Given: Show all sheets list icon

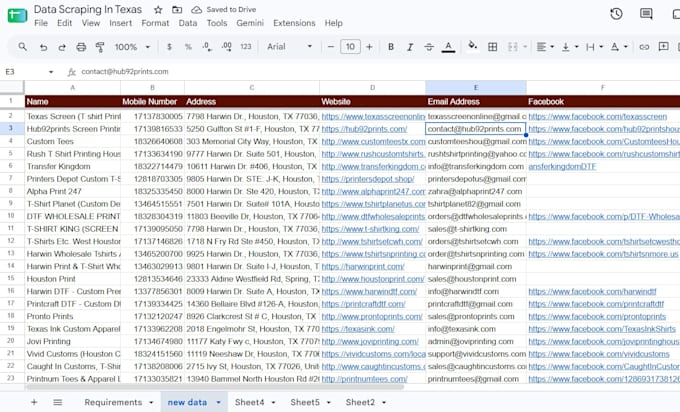Looking at the screenshot, I should (58, 402).
